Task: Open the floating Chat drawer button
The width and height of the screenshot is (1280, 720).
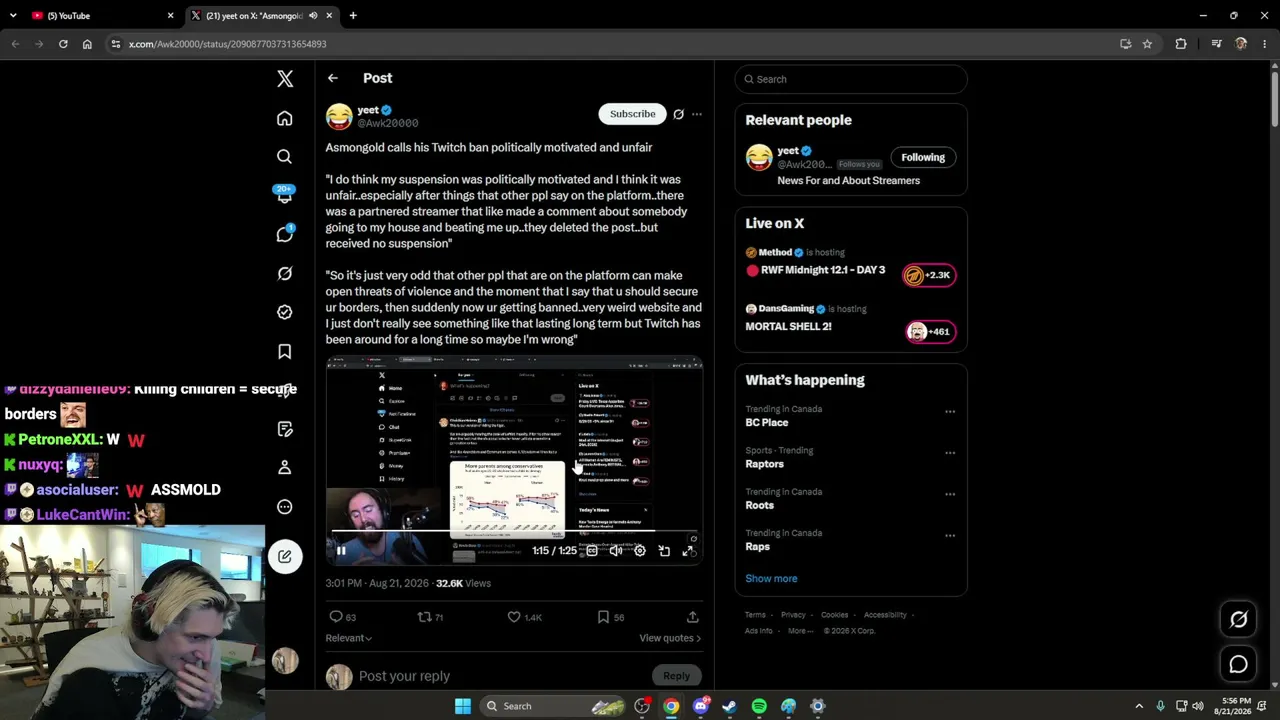Action: [1238, 664]
